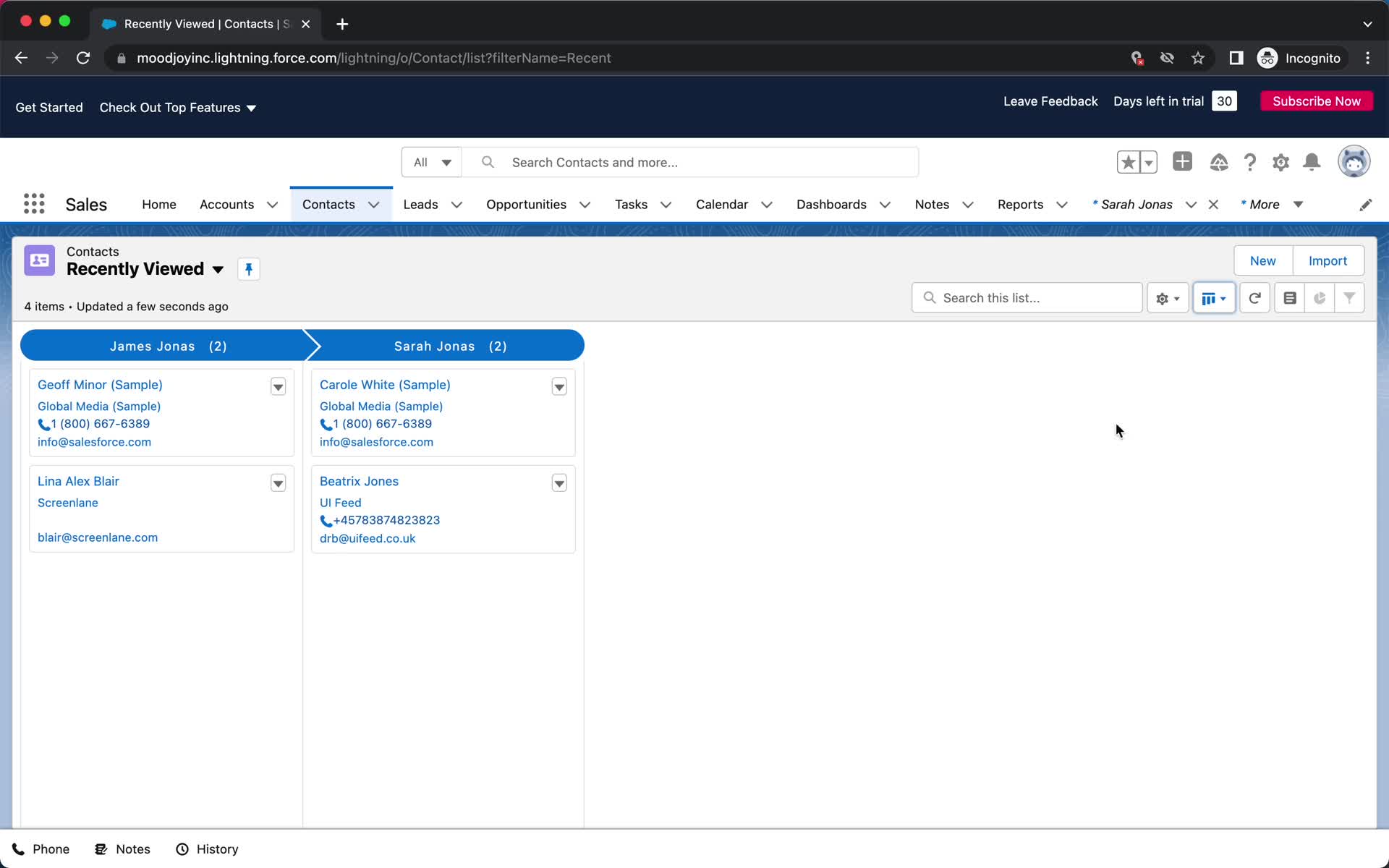Open Beatrix Jones contact link

[x=359, y=481]
